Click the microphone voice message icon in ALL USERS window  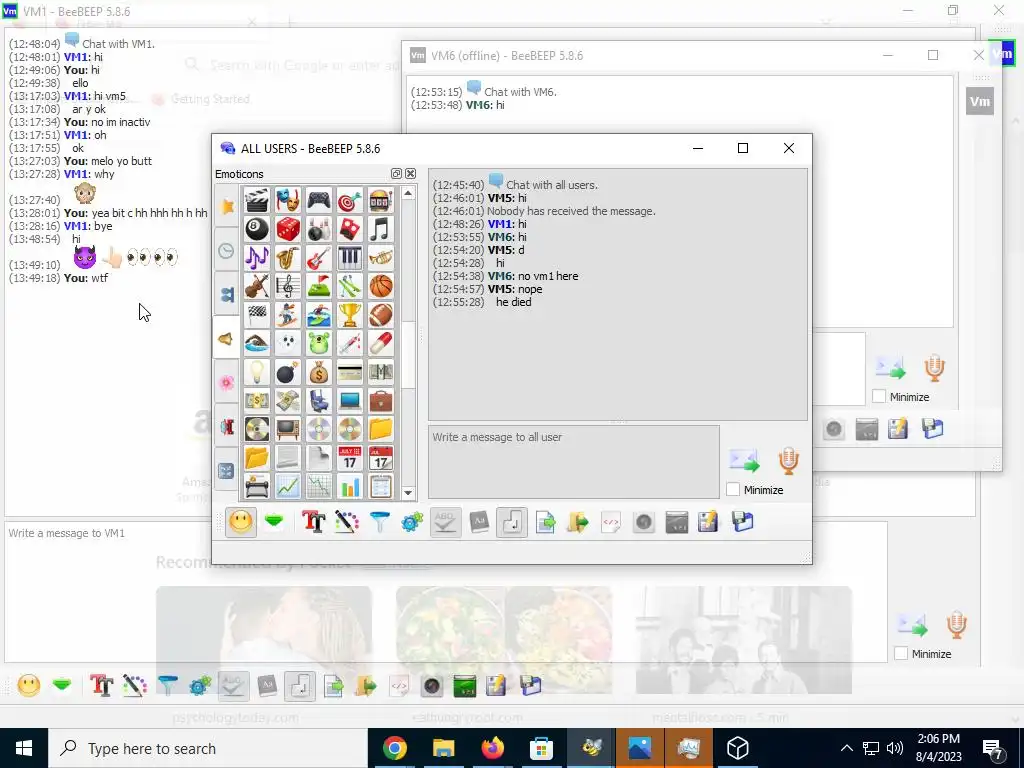pyautogui.click(x=789, y=460)
